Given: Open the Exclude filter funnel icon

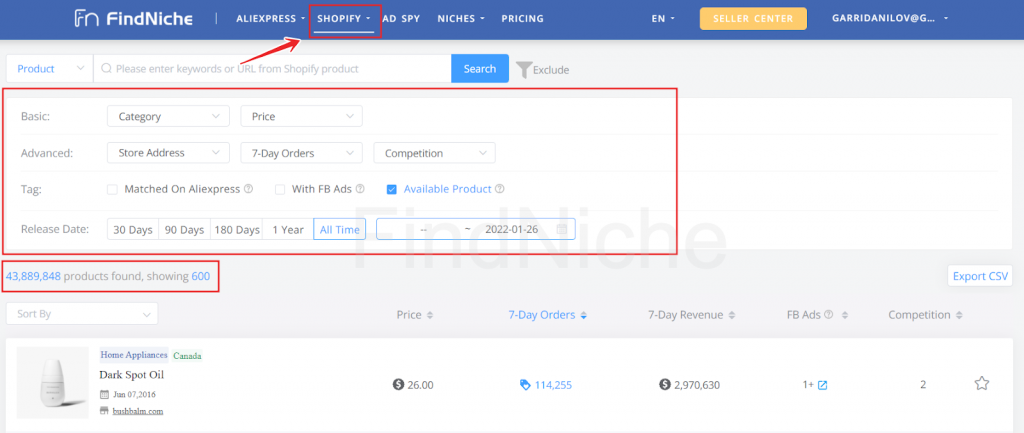Looking at the screenshot, I should point(524,69).
